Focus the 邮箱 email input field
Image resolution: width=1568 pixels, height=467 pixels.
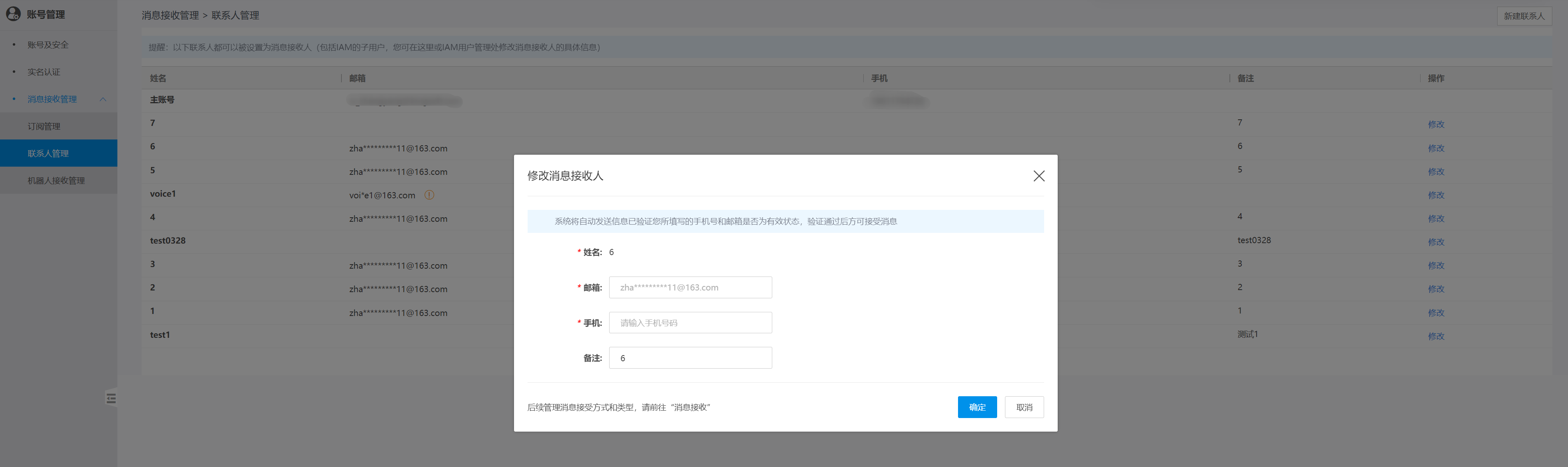point(690,288)
